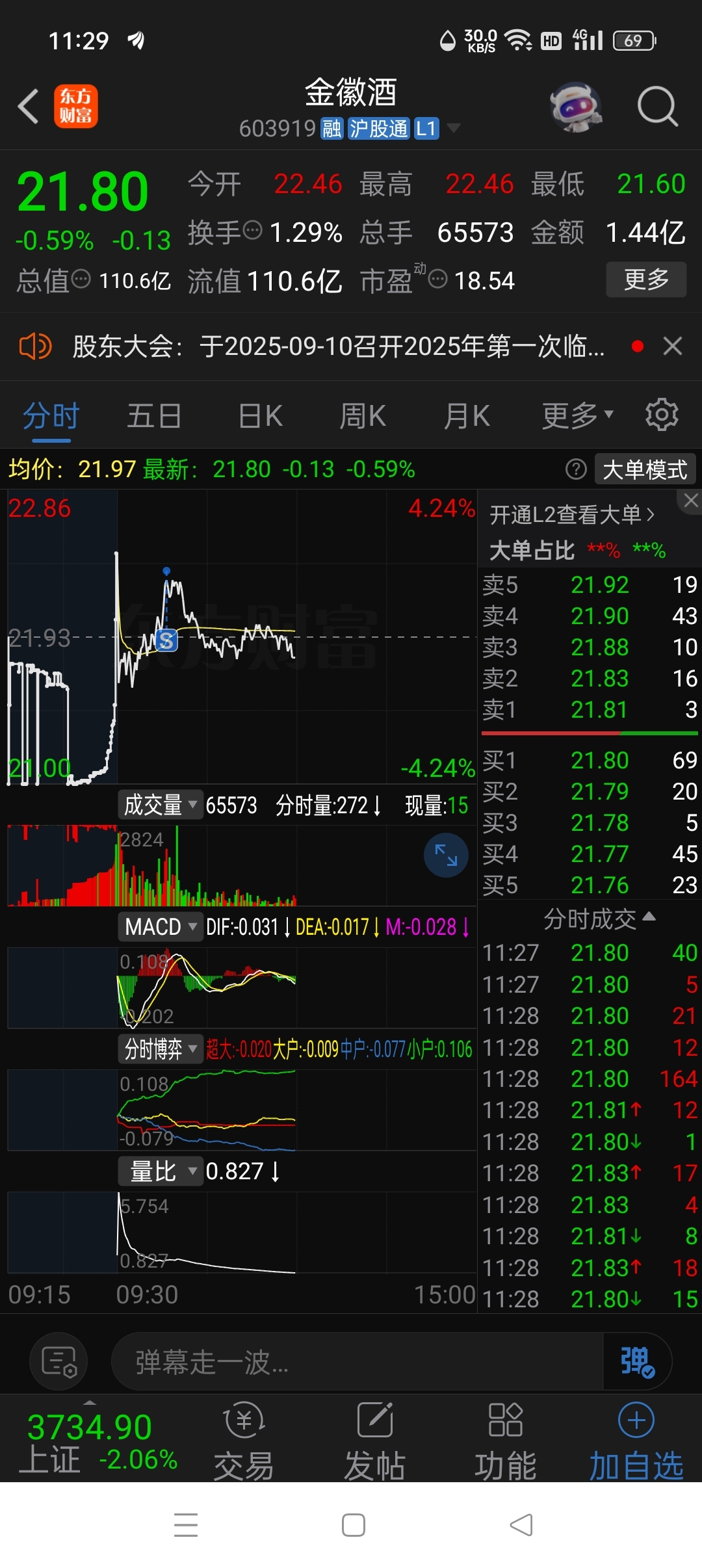Select 卖1 price 21.81 row

pos(590,709)
